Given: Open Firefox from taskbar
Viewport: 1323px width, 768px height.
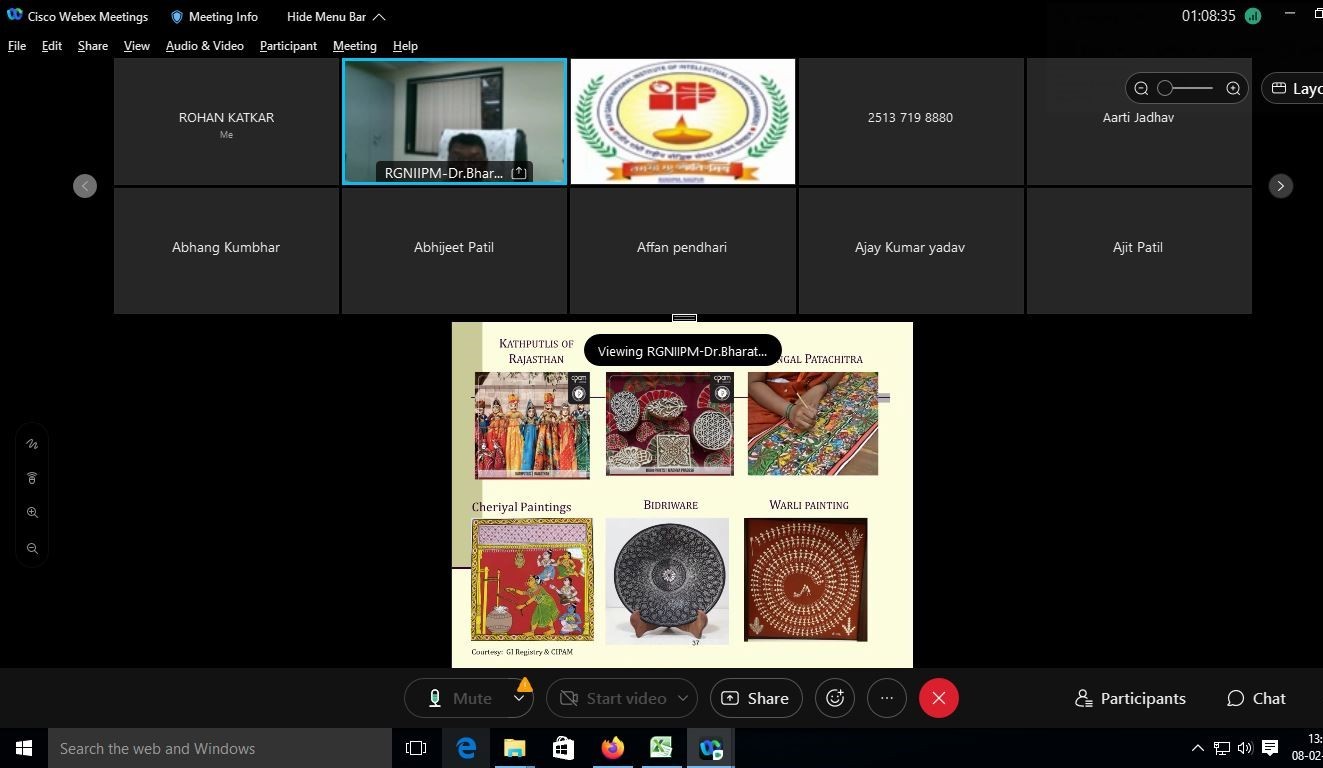Looking at the screenshot, I should 612,748.
